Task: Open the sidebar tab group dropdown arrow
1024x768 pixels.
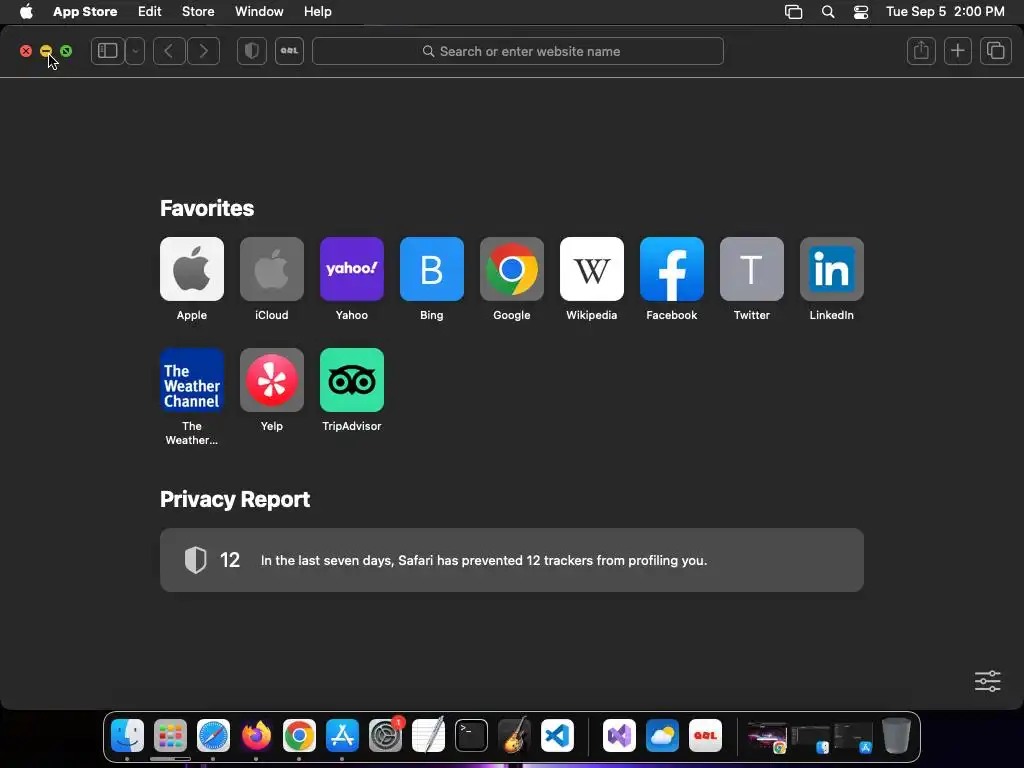Action: [135, 51]
